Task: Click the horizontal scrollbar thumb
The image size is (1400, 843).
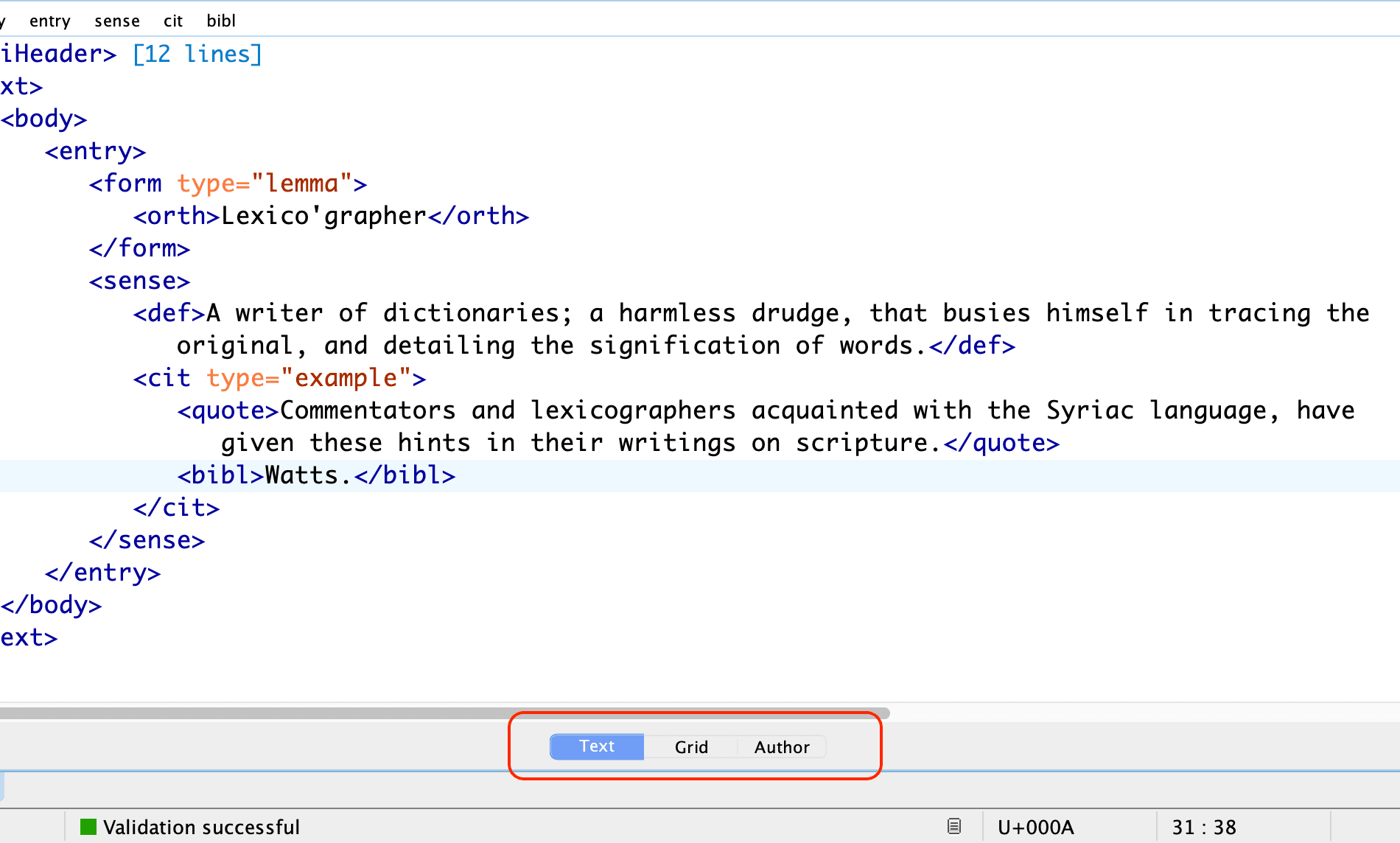Action: click(442, 713)
